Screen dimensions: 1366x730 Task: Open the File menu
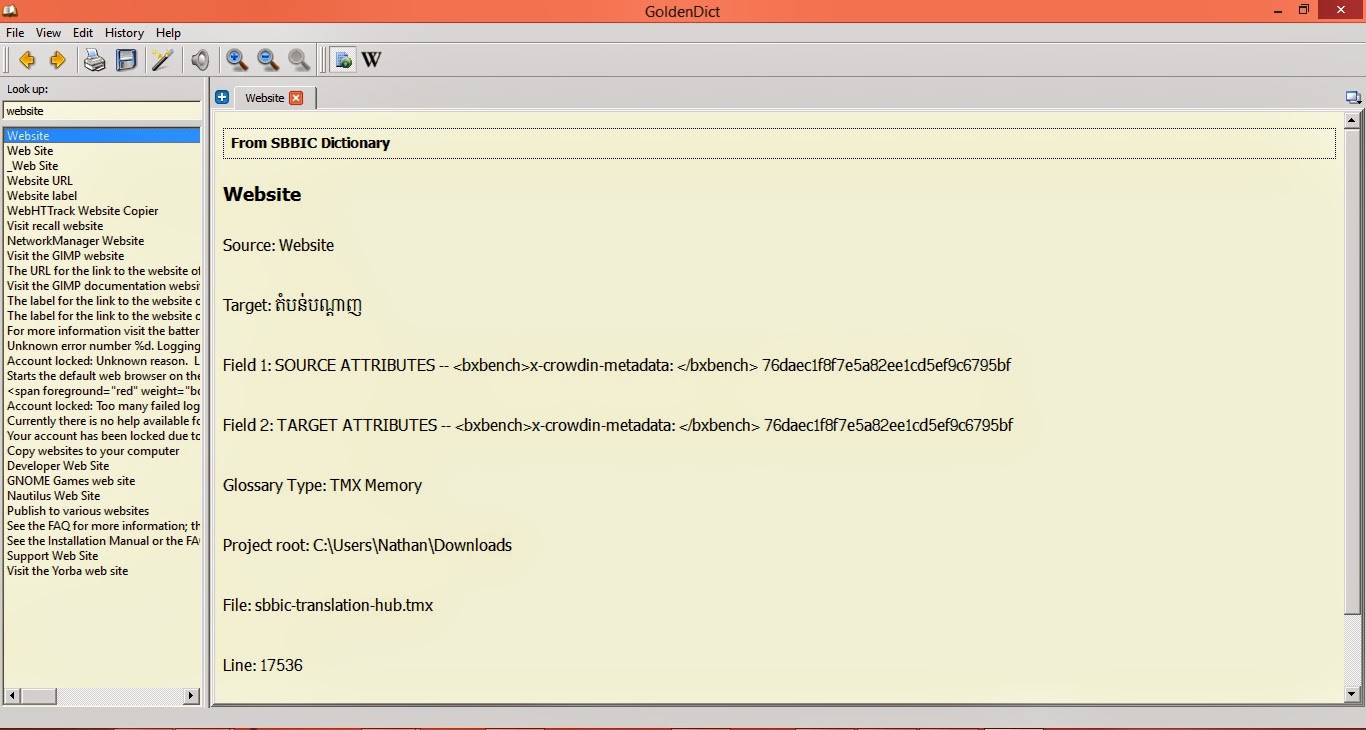pos(15,33)
